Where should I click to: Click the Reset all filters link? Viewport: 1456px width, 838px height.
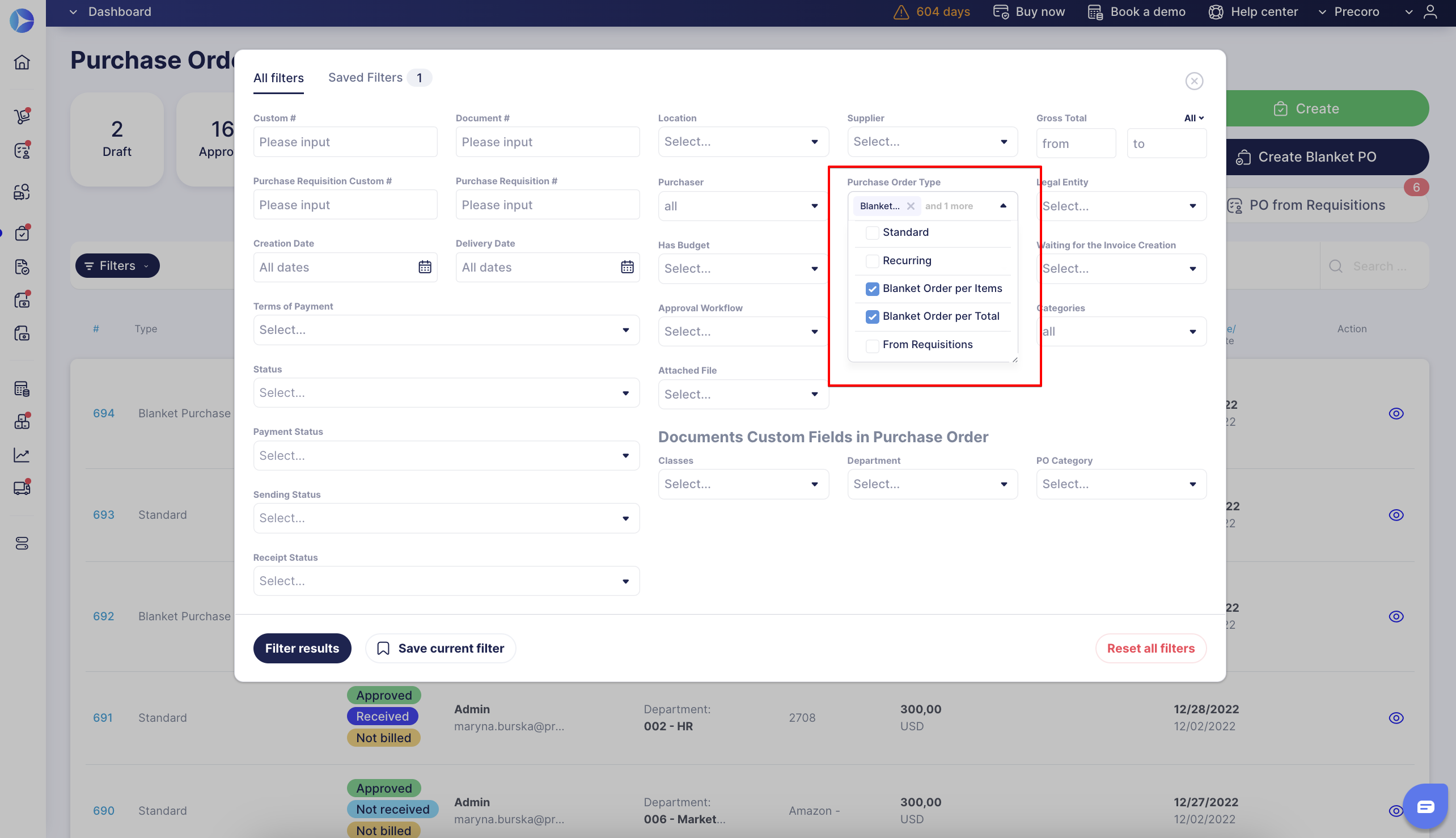[1150, 648]
